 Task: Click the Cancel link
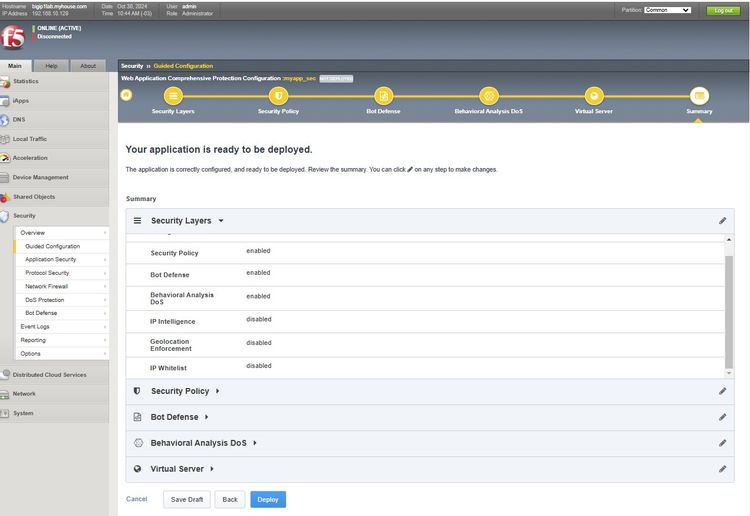137,499
